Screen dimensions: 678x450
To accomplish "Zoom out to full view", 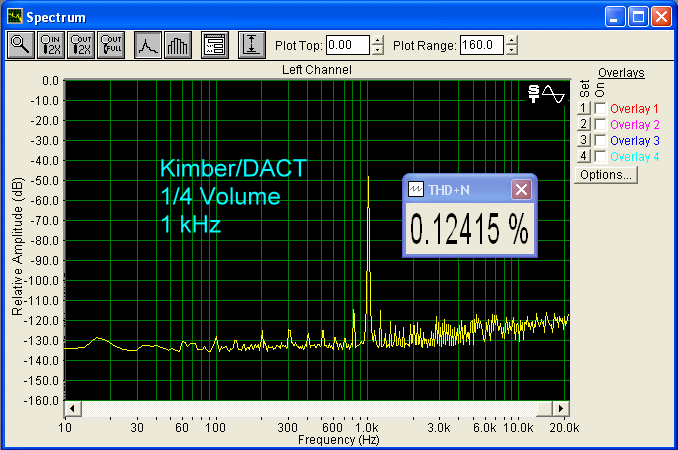I will coord(110,44).
